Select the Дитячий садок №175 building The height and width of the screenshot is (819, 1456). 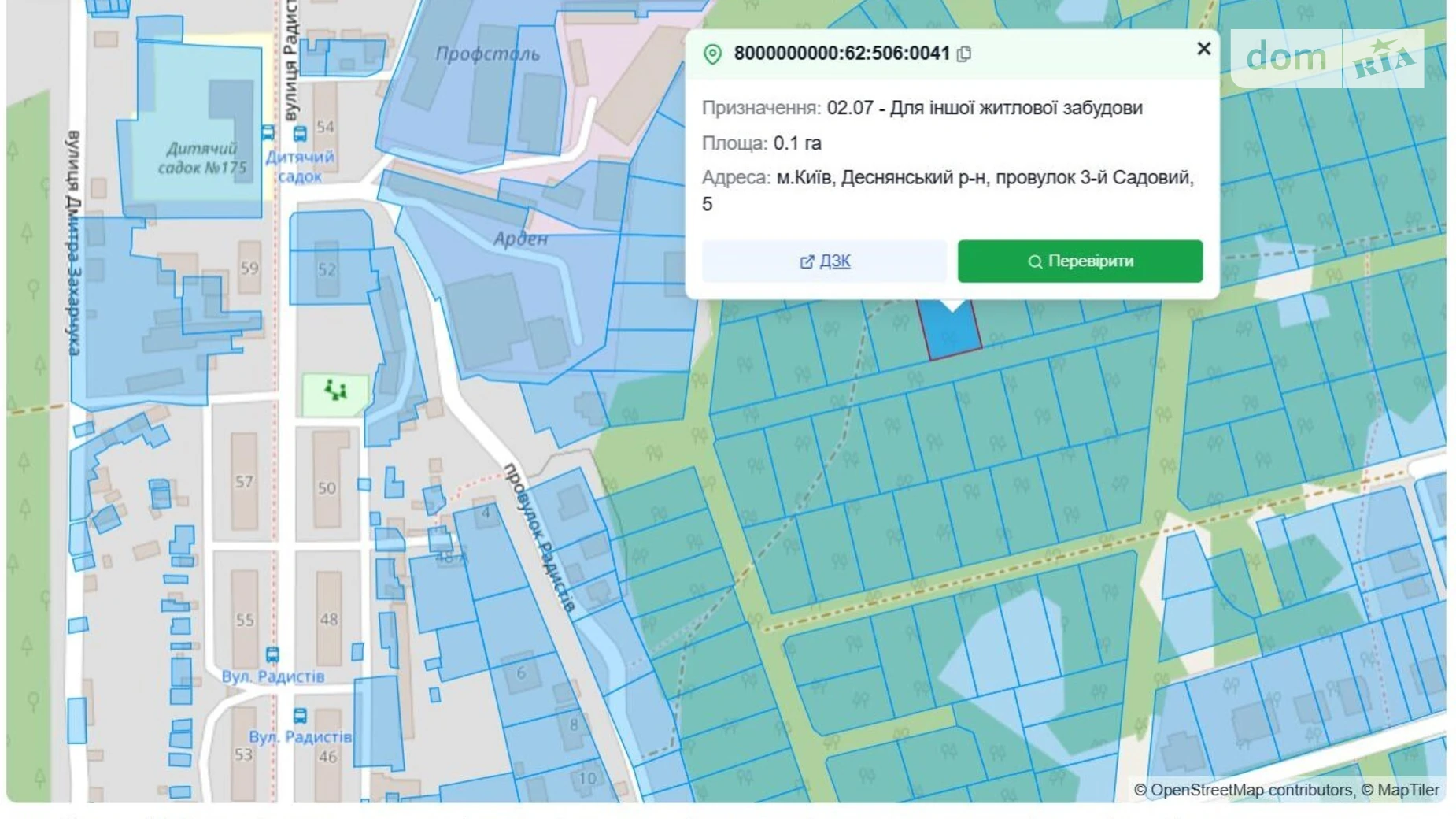pos(201,157)
